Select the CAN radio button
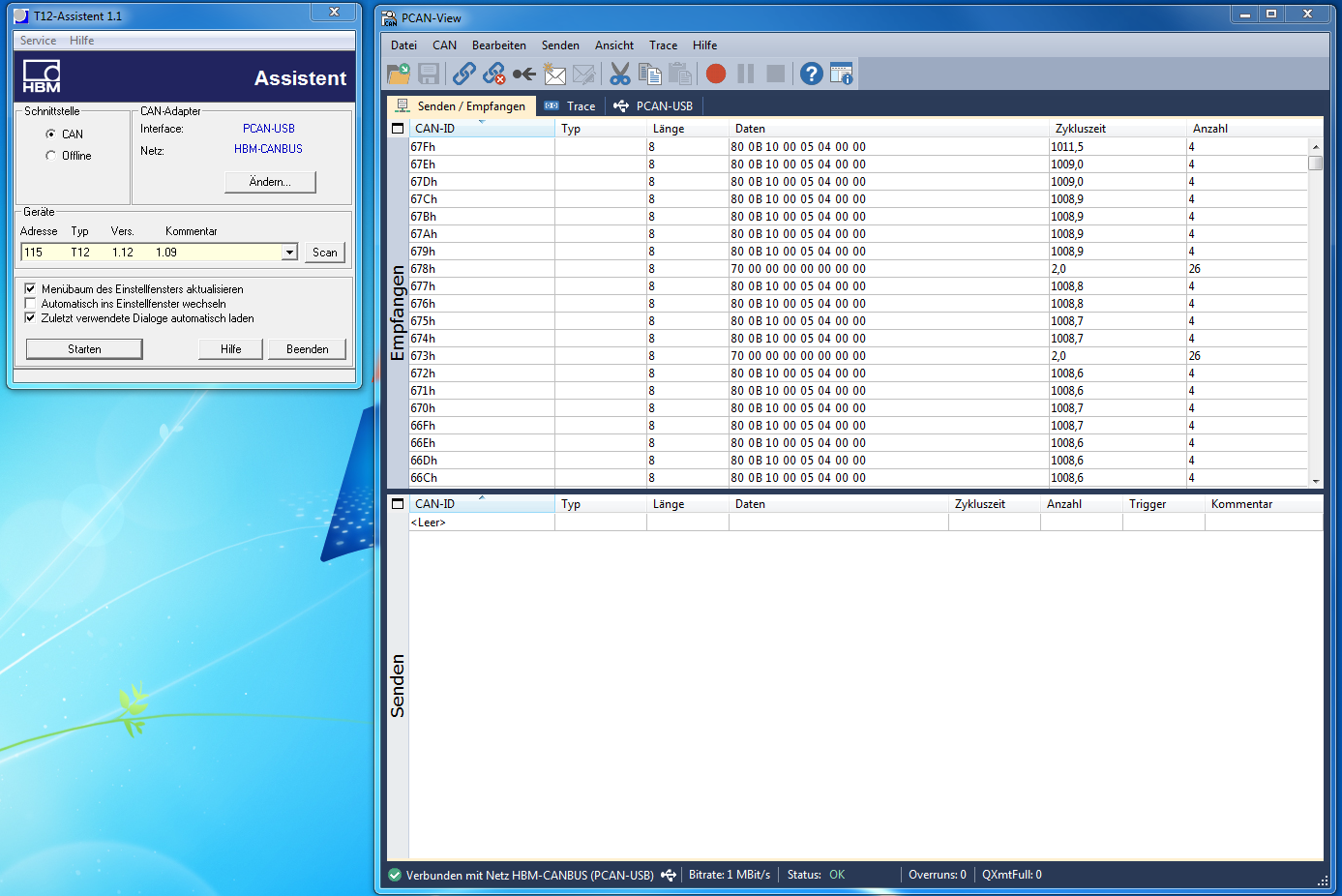The image size is (1342, 896). tap(50, 134)
